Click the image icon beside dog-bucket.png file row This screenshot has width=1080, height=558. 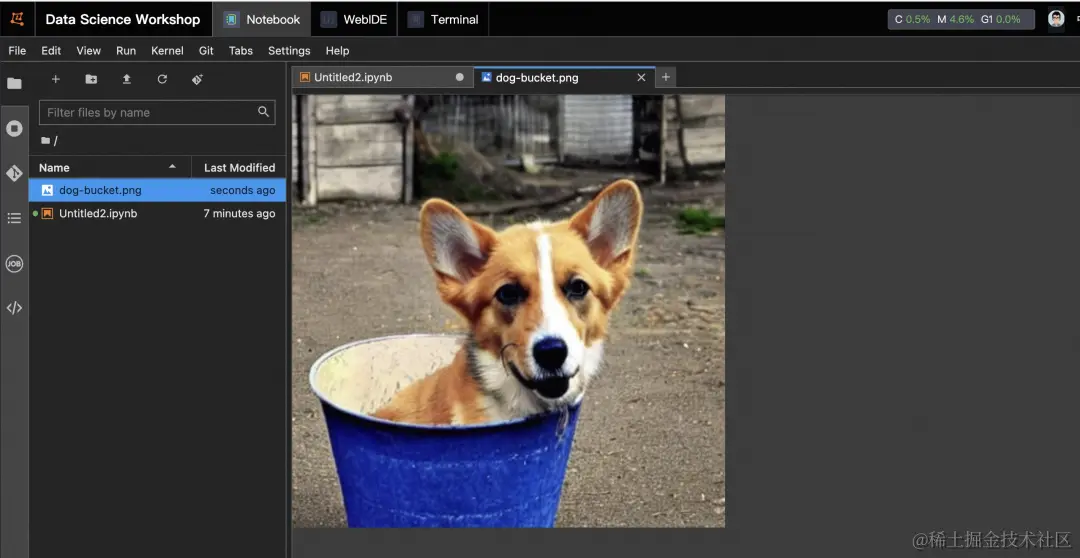[x=47, y=190]
